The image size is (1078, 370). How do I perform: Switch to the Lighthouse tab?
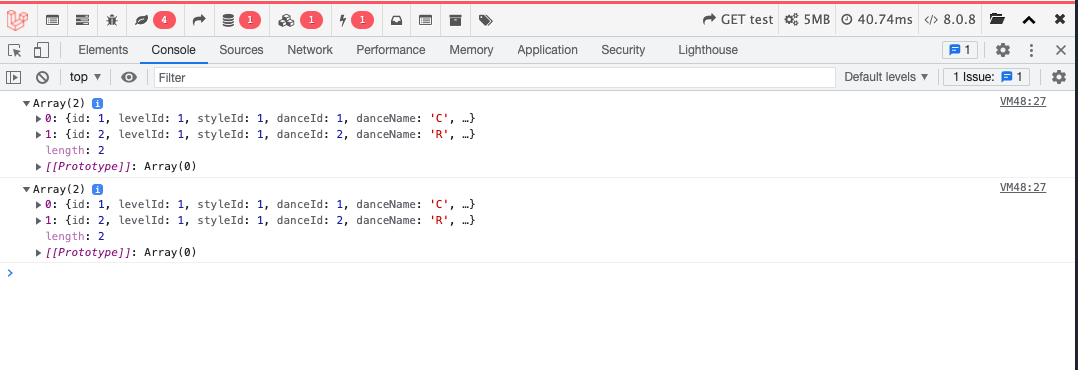pyautogui.click(x=708, y=50)
